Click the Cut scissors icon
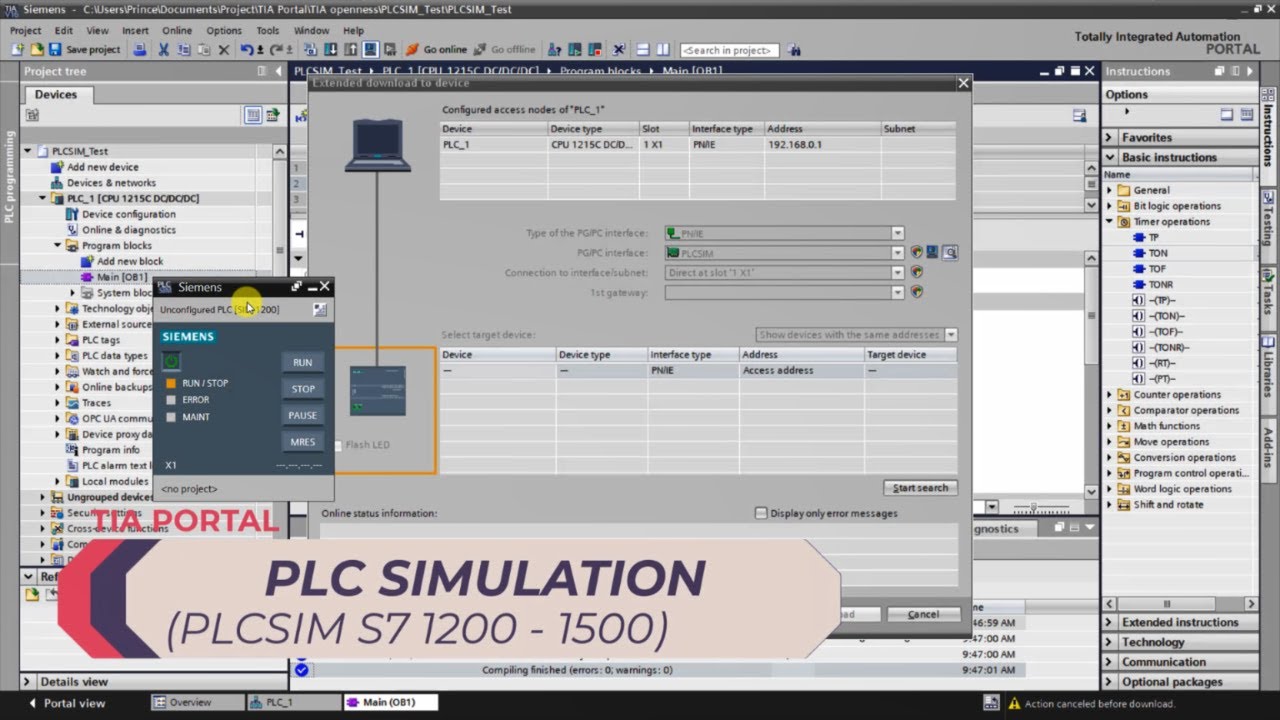Viewport: 1280px width, 720px height. pos(163,50)
